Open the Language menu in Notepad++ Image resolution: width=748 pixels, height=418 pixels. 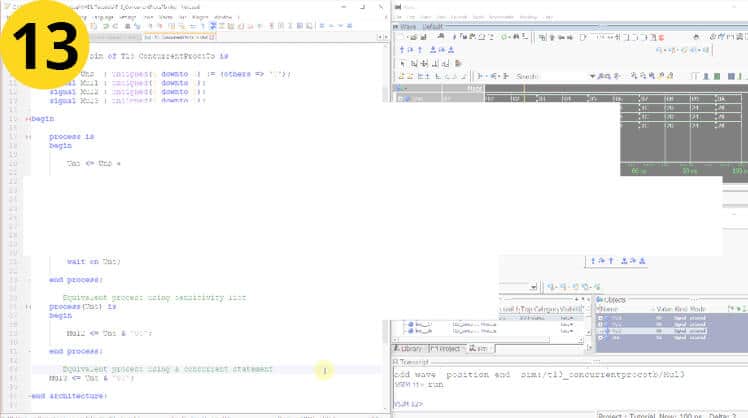104,17
